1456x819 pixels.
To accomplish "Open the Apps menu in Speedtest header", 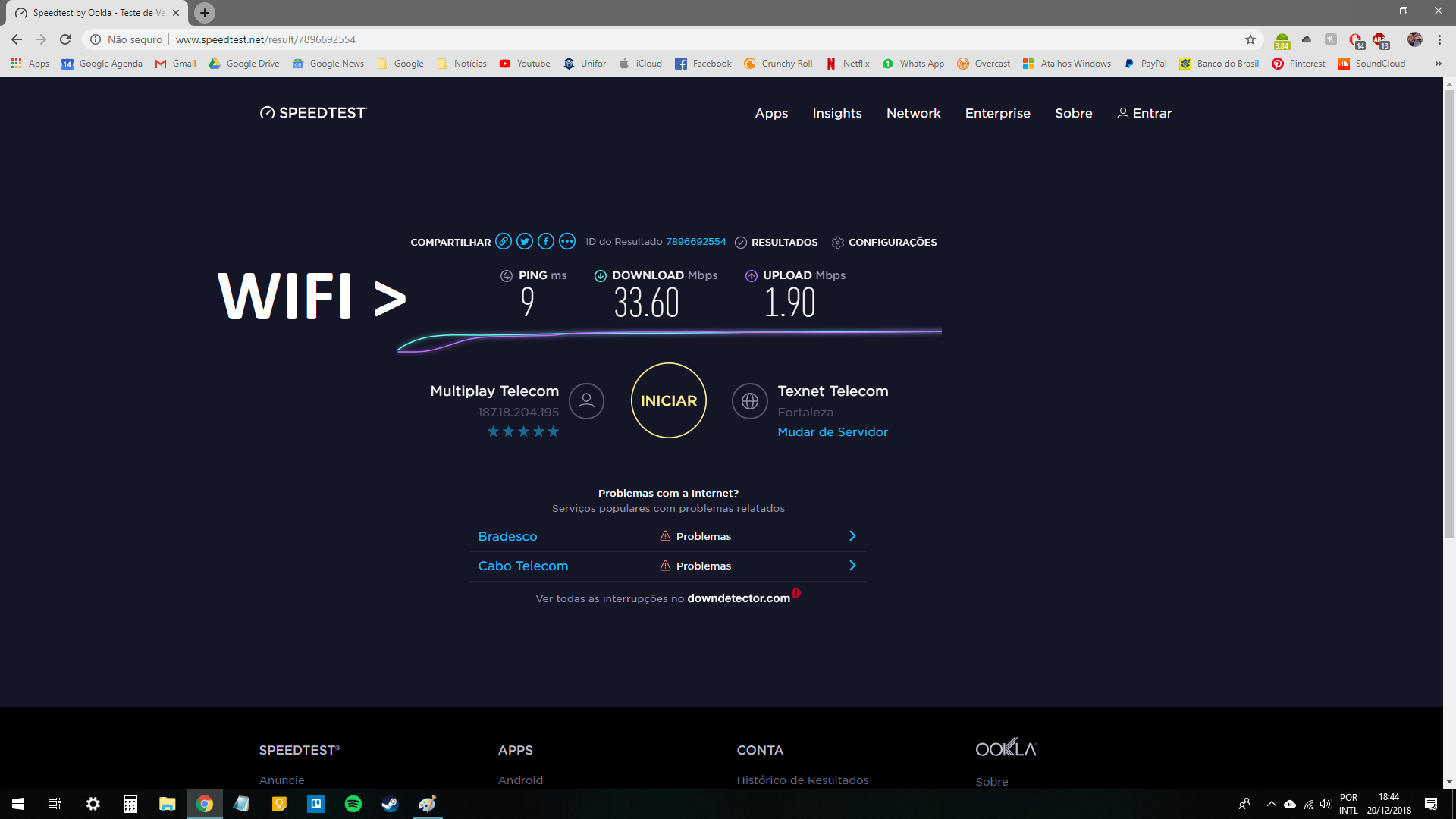I will click(x=771, y=113).
